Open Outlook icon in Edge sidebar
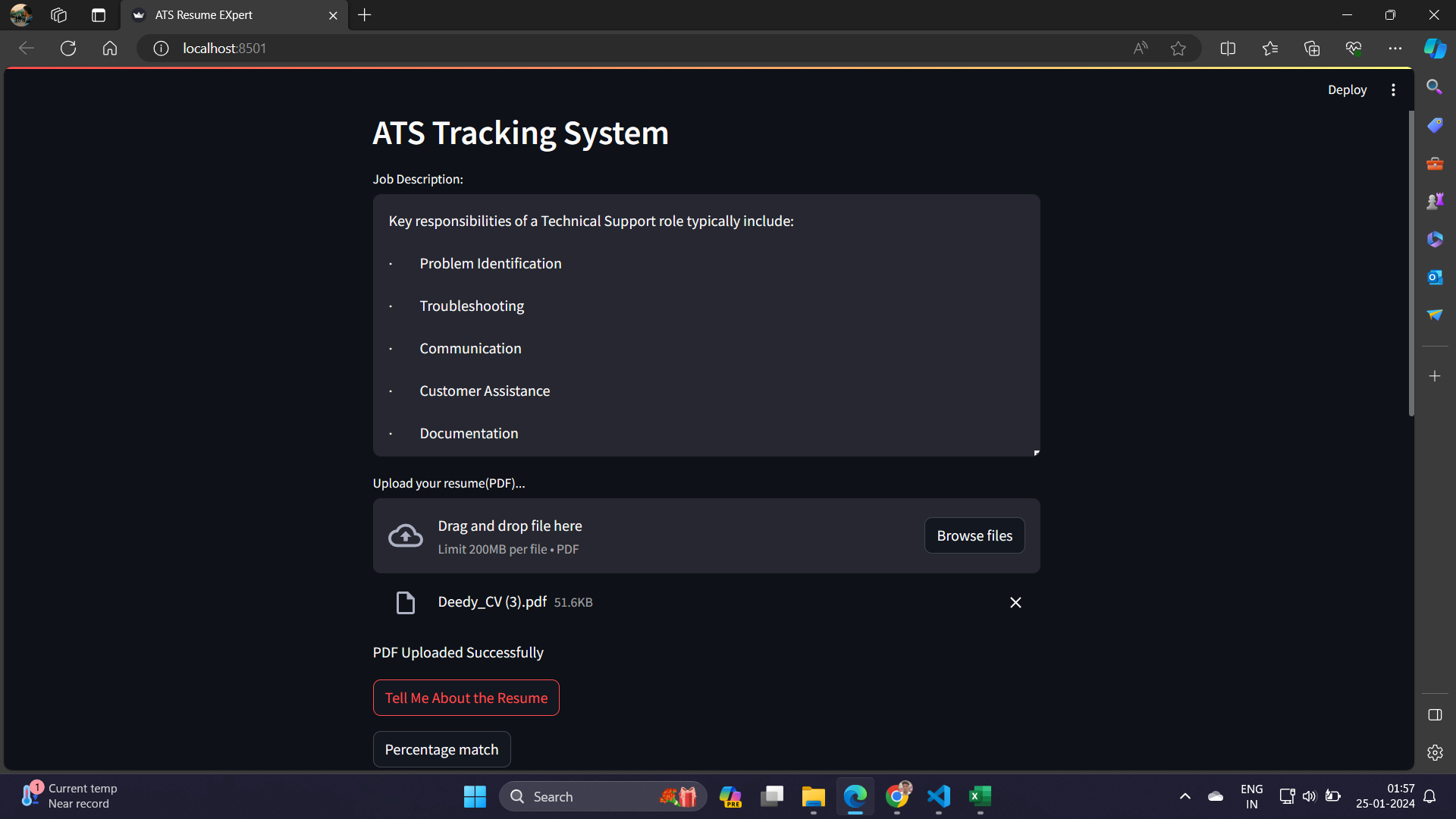Image resolution: width=1456 pixels, height=819 pixels. pyautogui.click(x=1434, y=277)
